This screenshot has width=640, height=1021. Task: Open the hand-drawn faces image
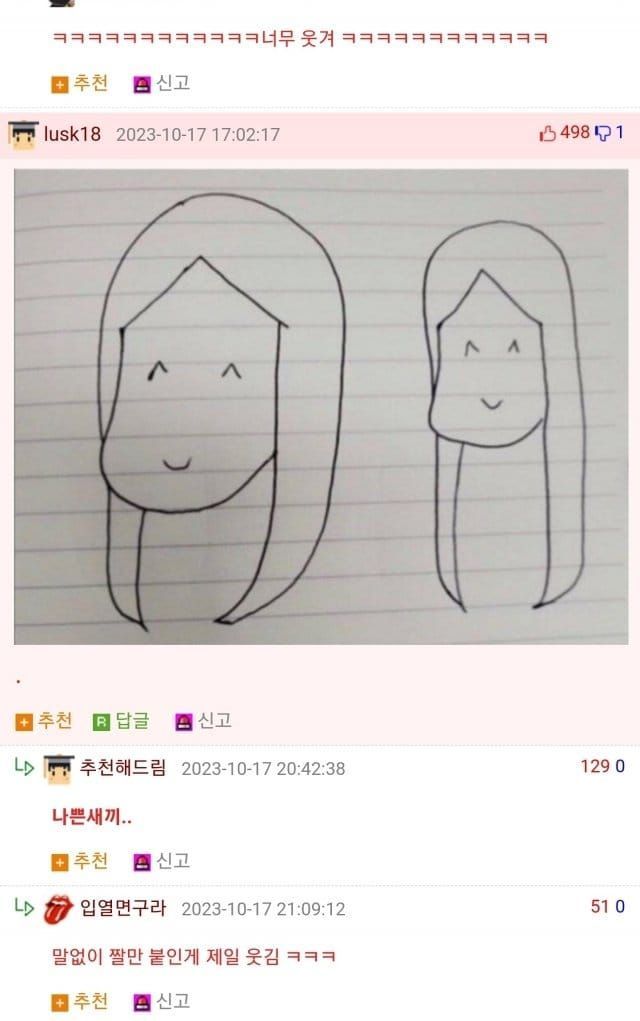(321, 407)
